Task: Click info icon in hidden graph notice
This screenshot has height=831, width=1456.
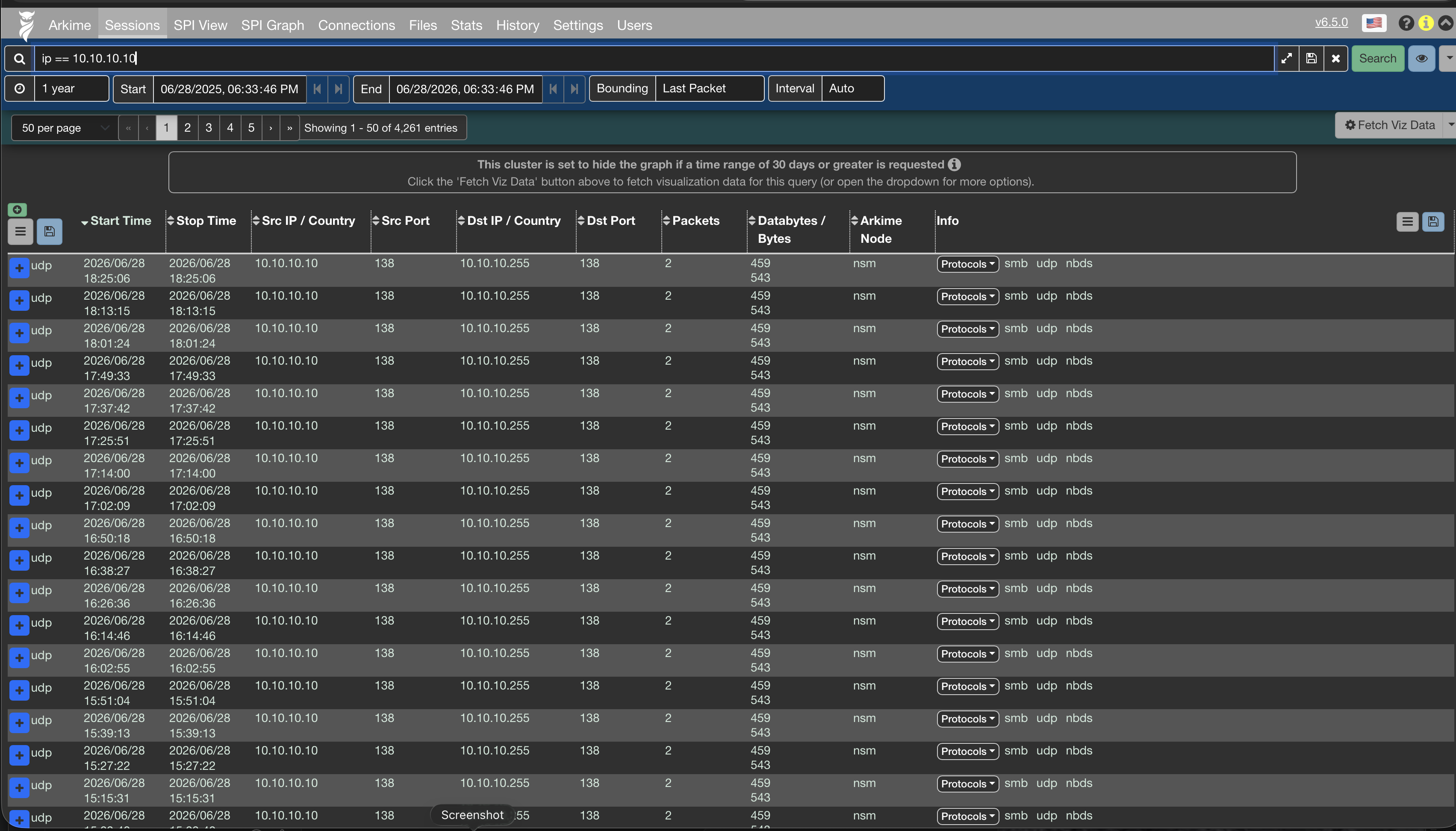Action: 954,165
